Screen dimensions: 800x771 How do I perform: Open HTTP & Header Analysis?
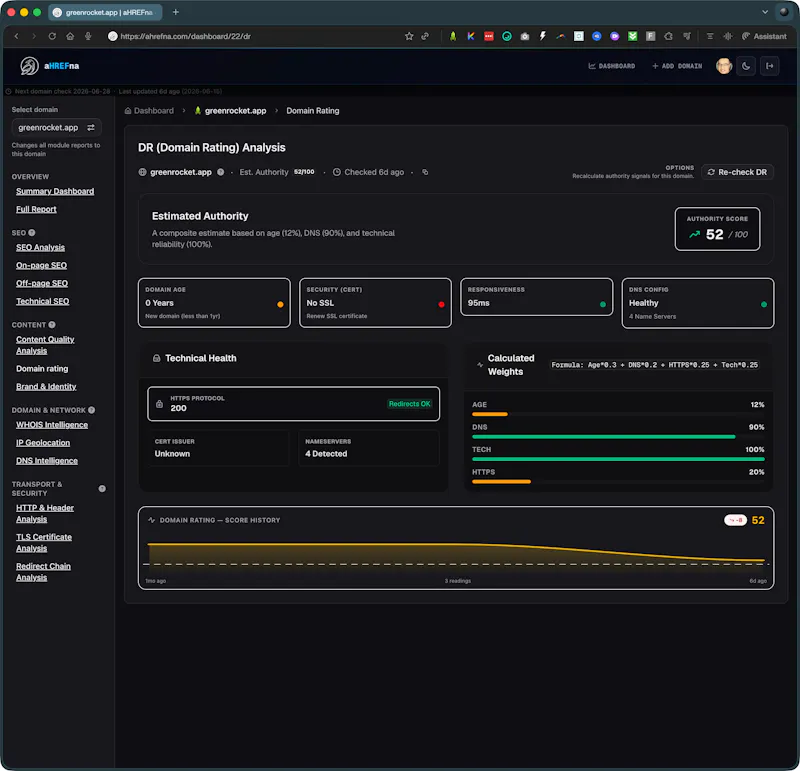[x=45, y=513]
